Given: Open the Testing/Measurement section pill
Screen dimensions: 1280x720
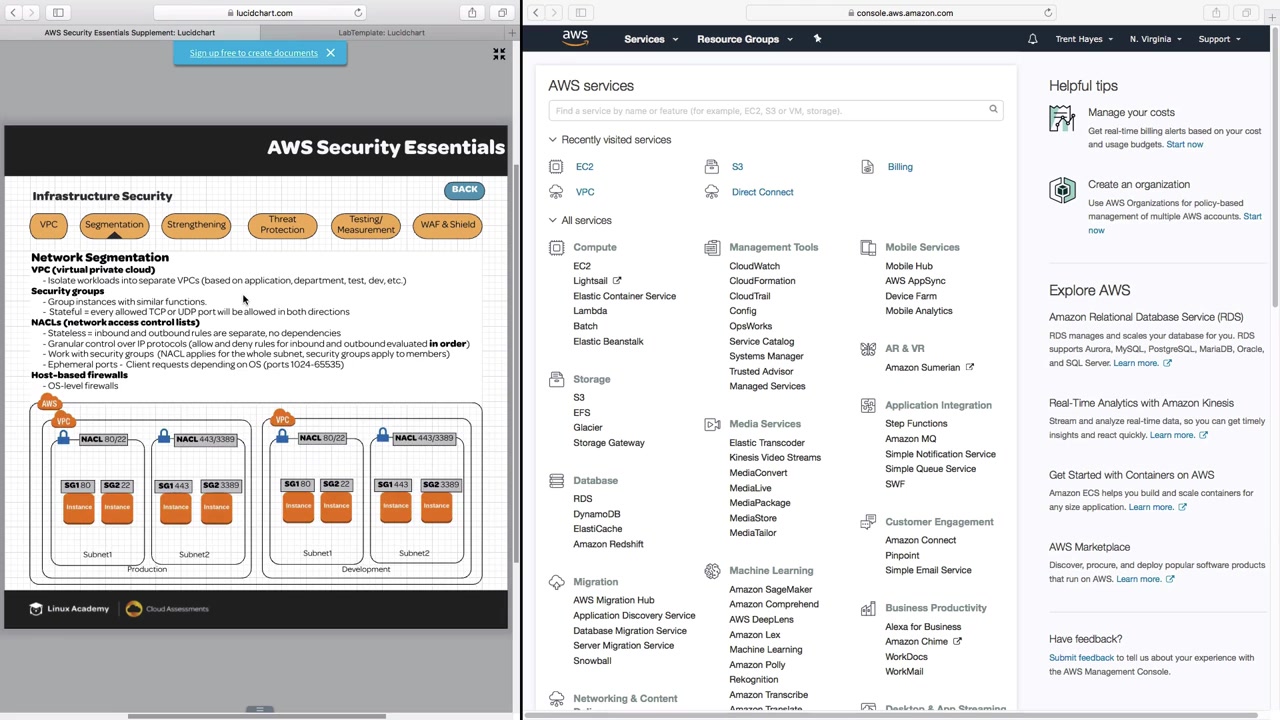Looking at the screenshot, I should point(366,225).
